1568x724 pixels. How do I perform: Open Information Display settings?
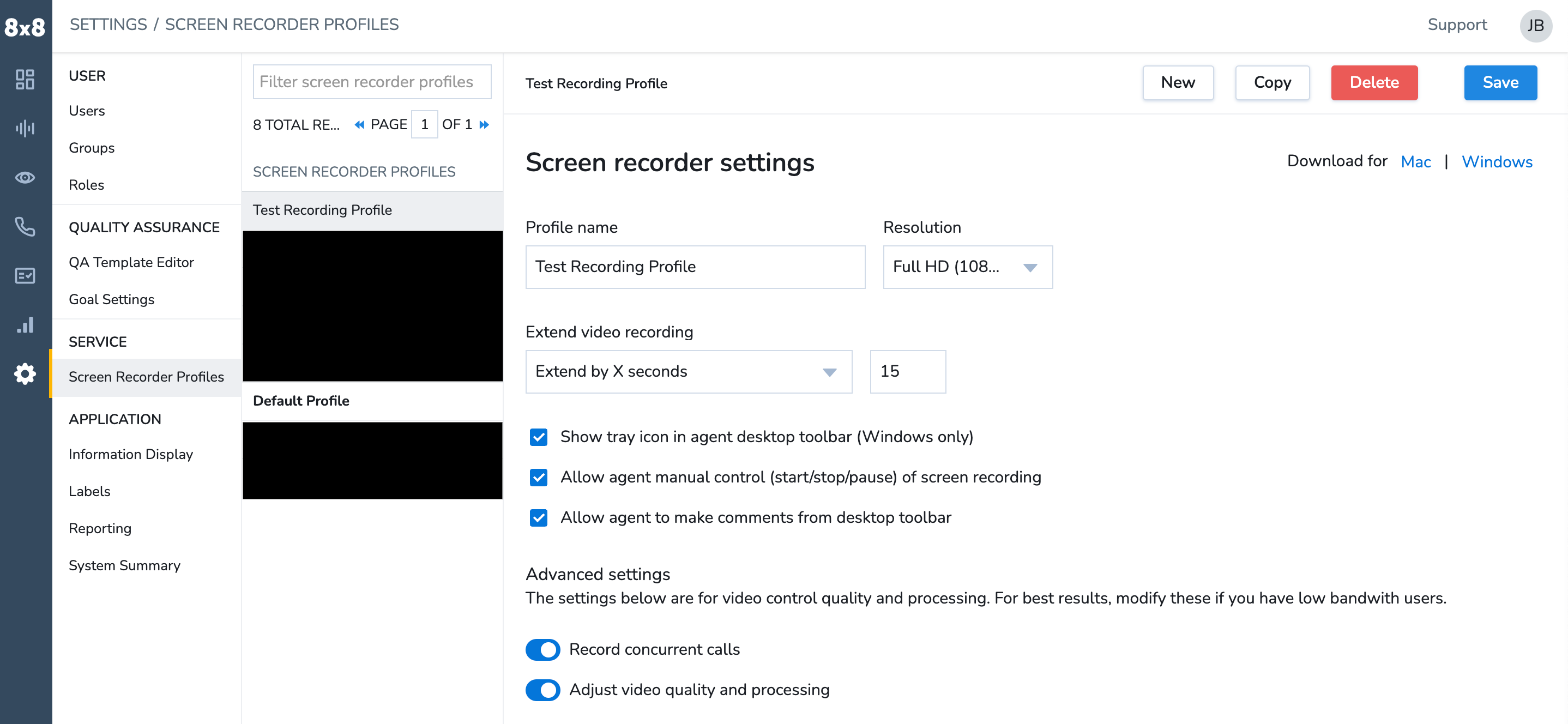[x=131, y=454]
